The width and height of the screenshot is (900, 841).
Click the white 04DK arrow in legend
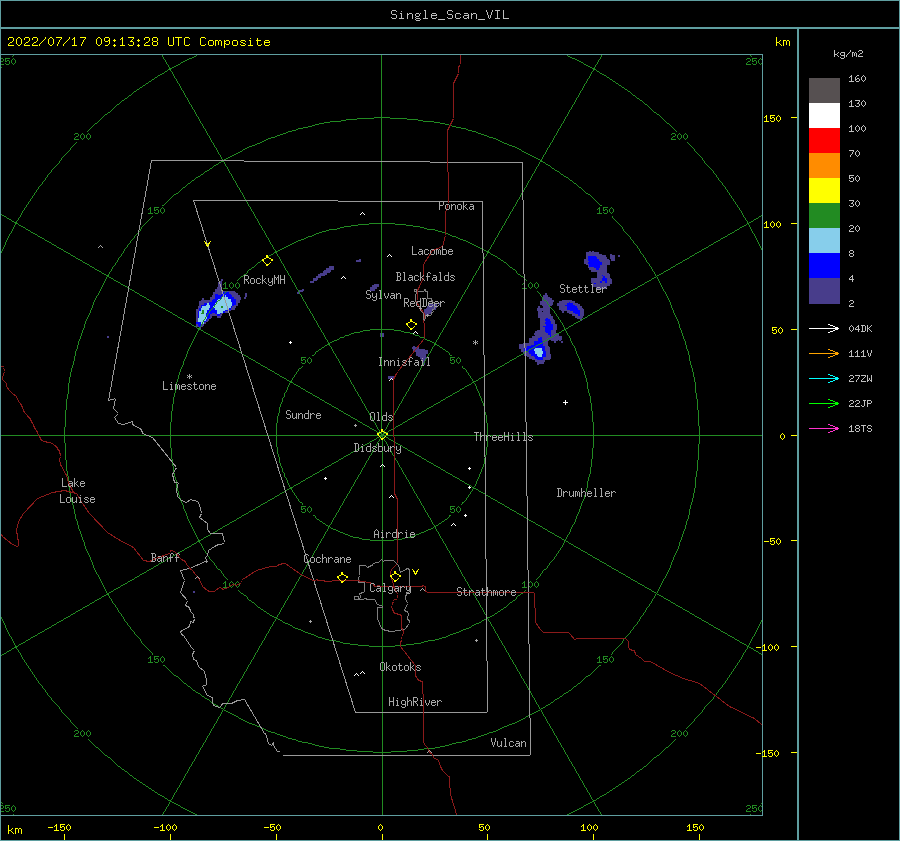point(824,329)
